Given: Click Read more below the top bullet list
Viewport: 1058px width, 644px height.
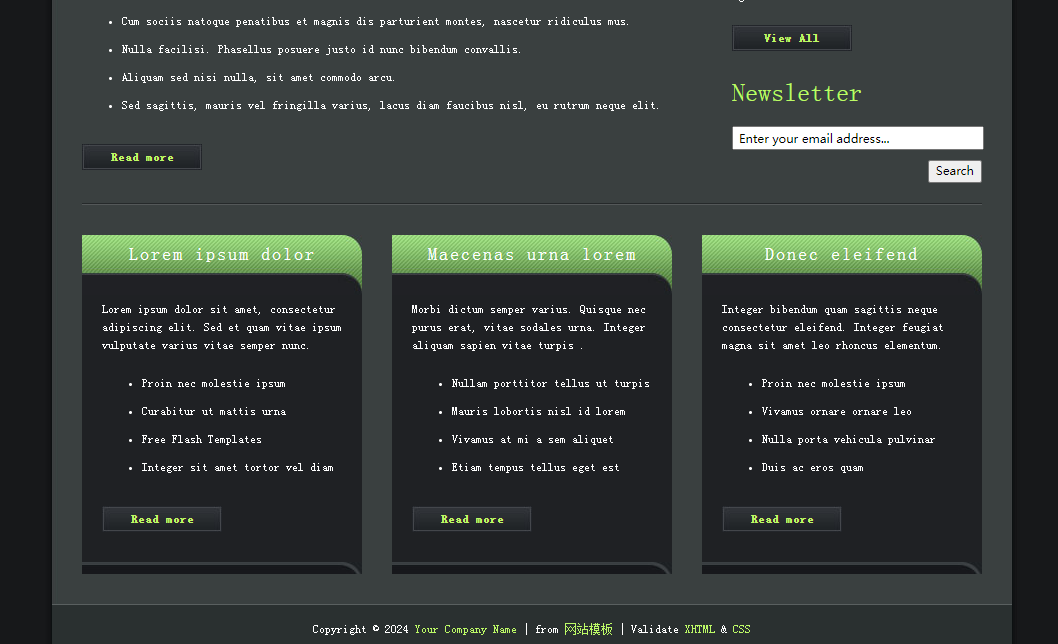Looking at the screenshot, I should [x=142, y=157].
